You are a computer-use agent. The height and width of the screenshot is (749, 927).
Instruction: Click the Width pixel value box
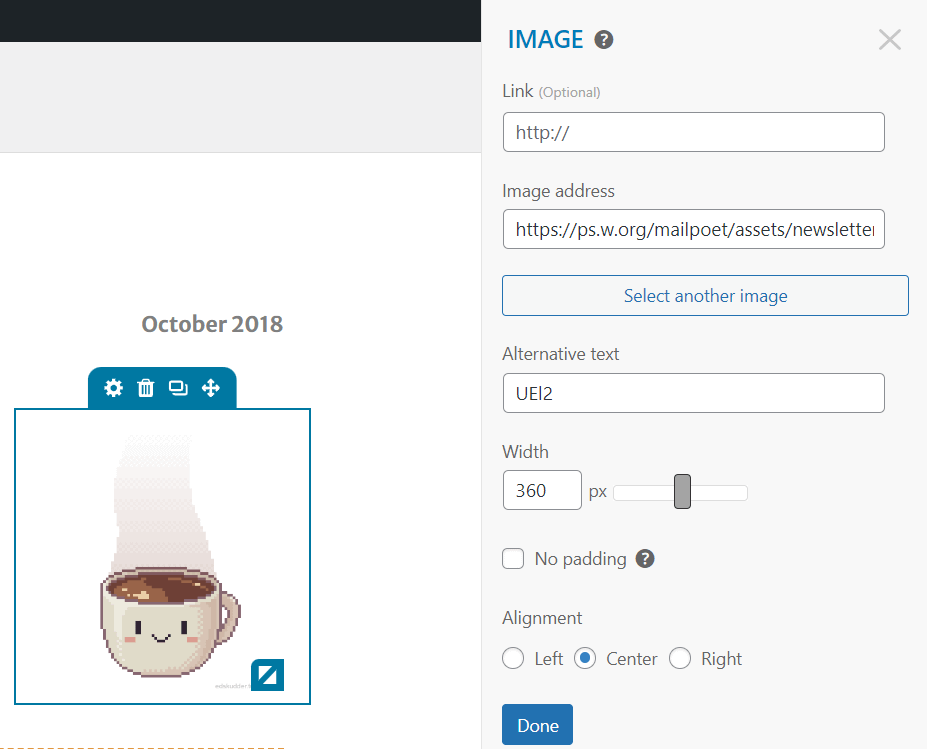point(542,491)
